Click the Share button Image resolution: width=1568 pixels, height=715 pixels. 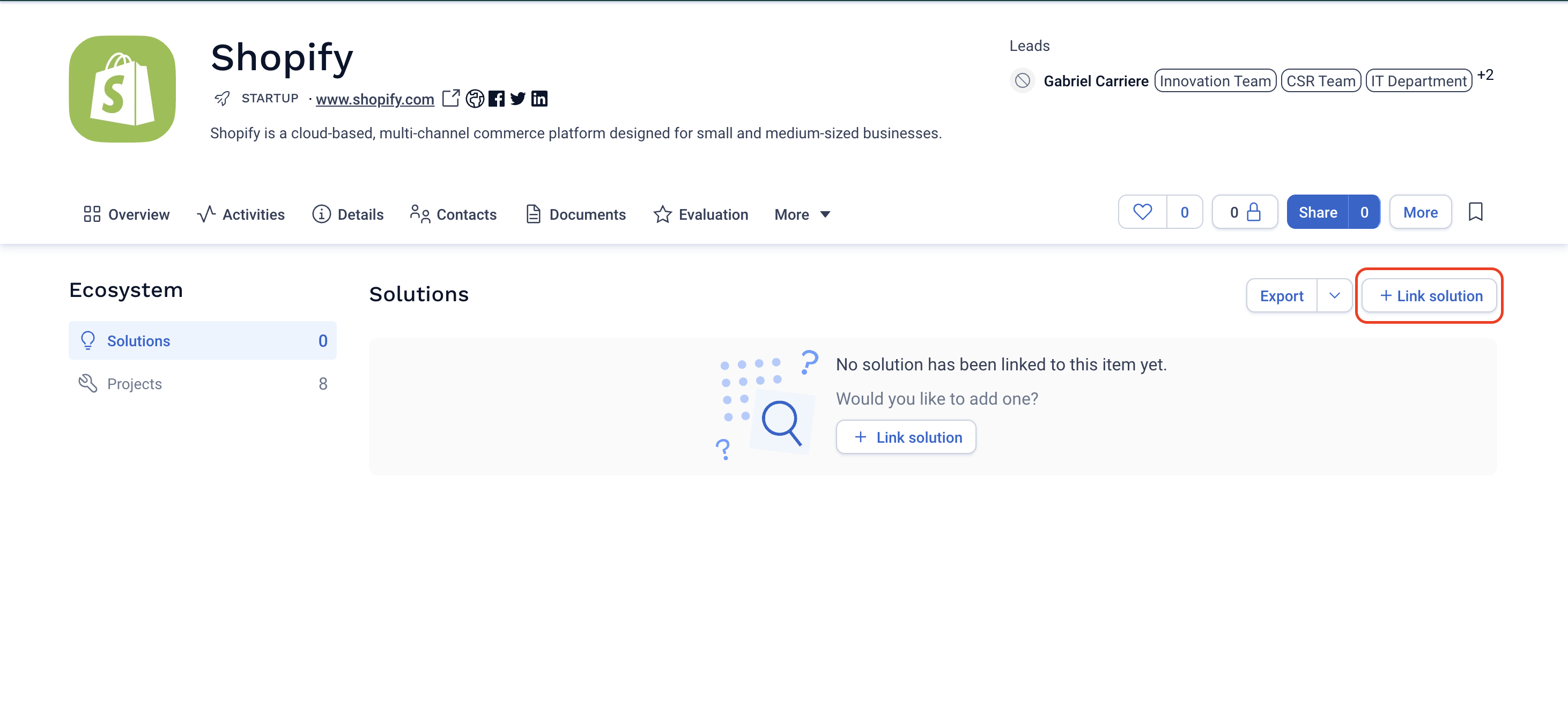pos(1318,212)
